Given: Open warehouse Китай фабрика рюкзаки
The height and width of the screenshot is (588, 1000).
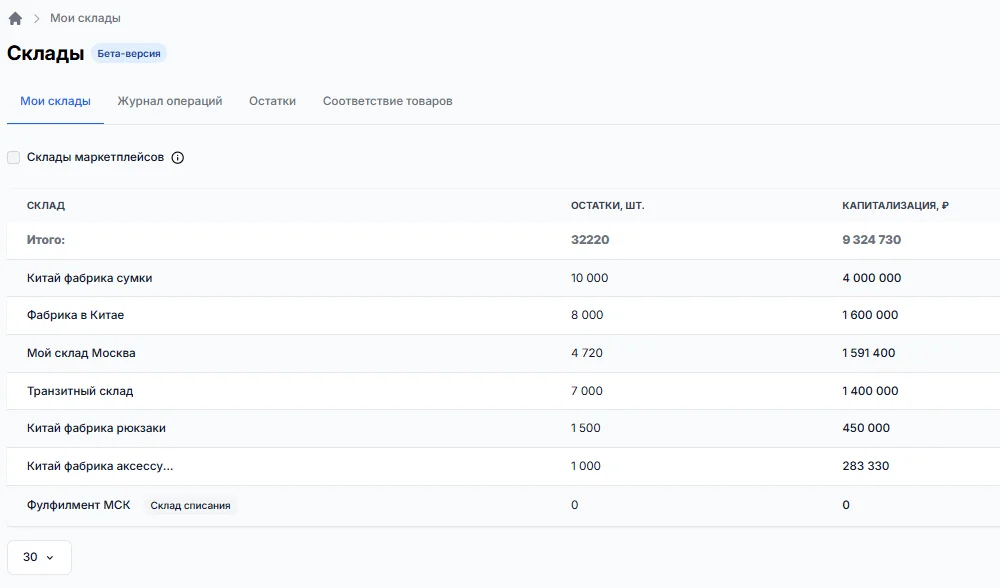Looking at the screenshot, I should click(96, 428).
